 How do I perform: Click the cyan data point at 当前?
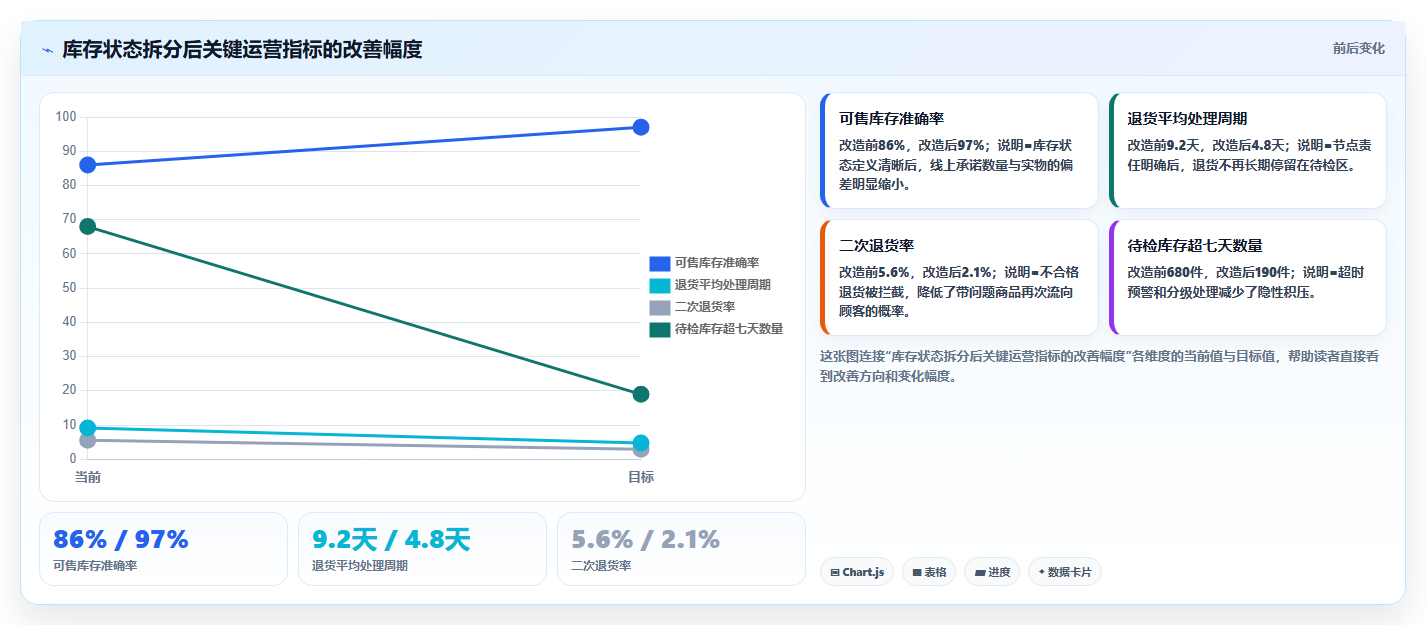coord(88,428)
